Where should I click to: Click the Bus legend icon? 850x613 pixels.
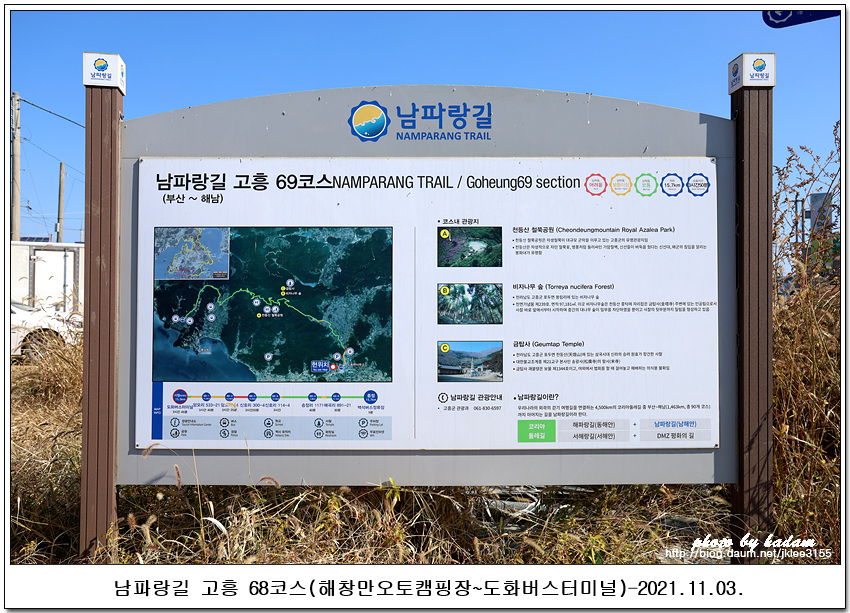[224, 422]
